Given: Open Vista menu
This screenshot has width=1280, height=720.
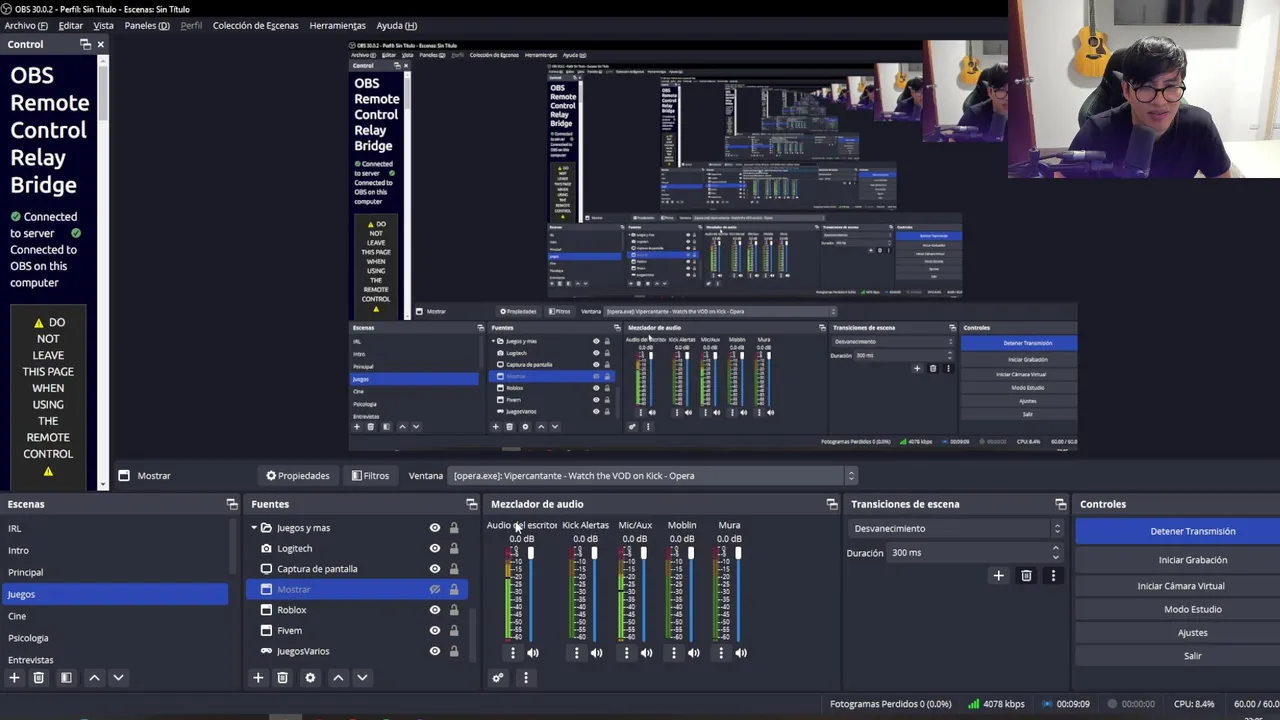Looking at the screenshot, I should click(103, 25).
